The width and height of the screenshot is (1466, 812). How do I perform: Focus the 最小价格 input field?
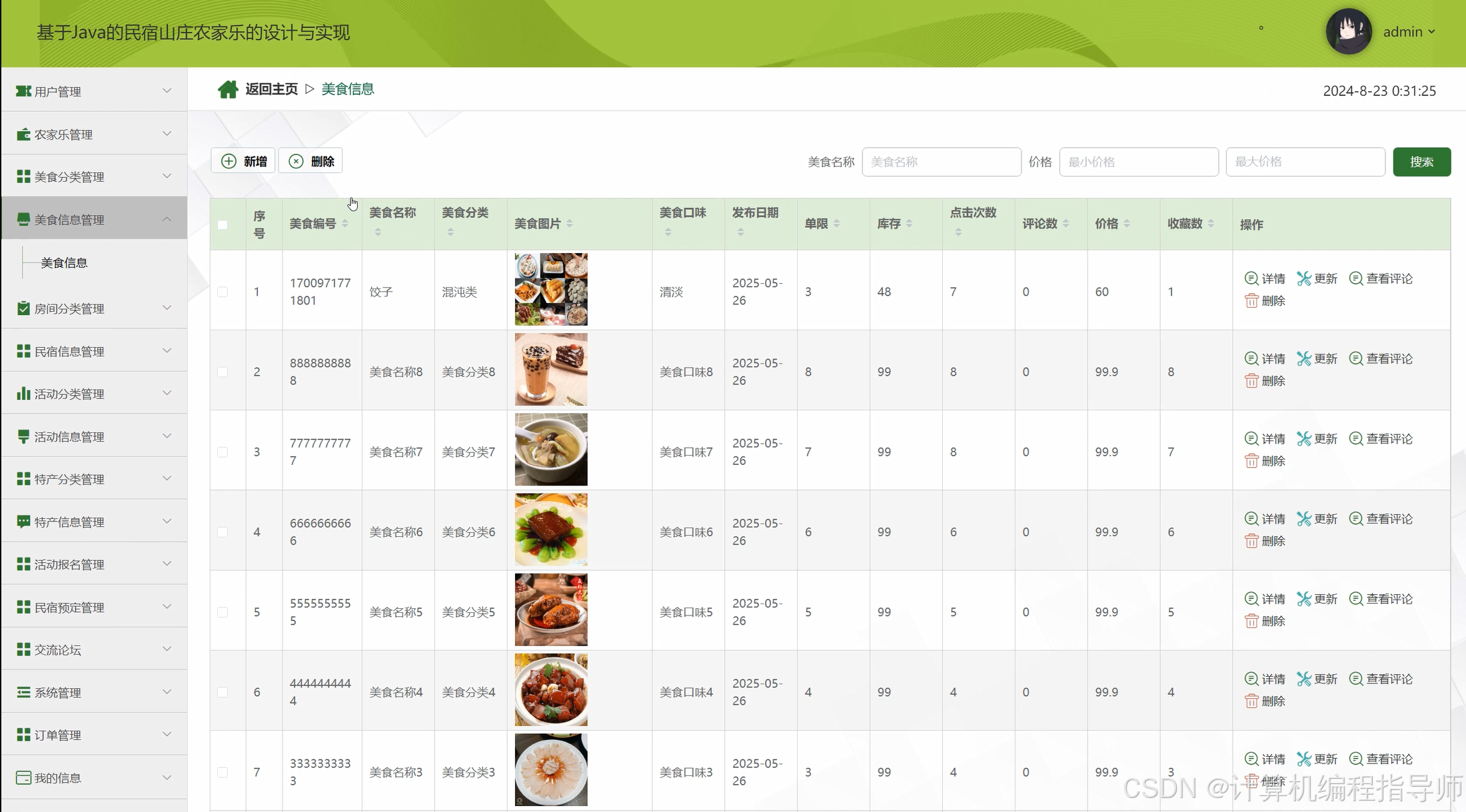(1138, 162)
